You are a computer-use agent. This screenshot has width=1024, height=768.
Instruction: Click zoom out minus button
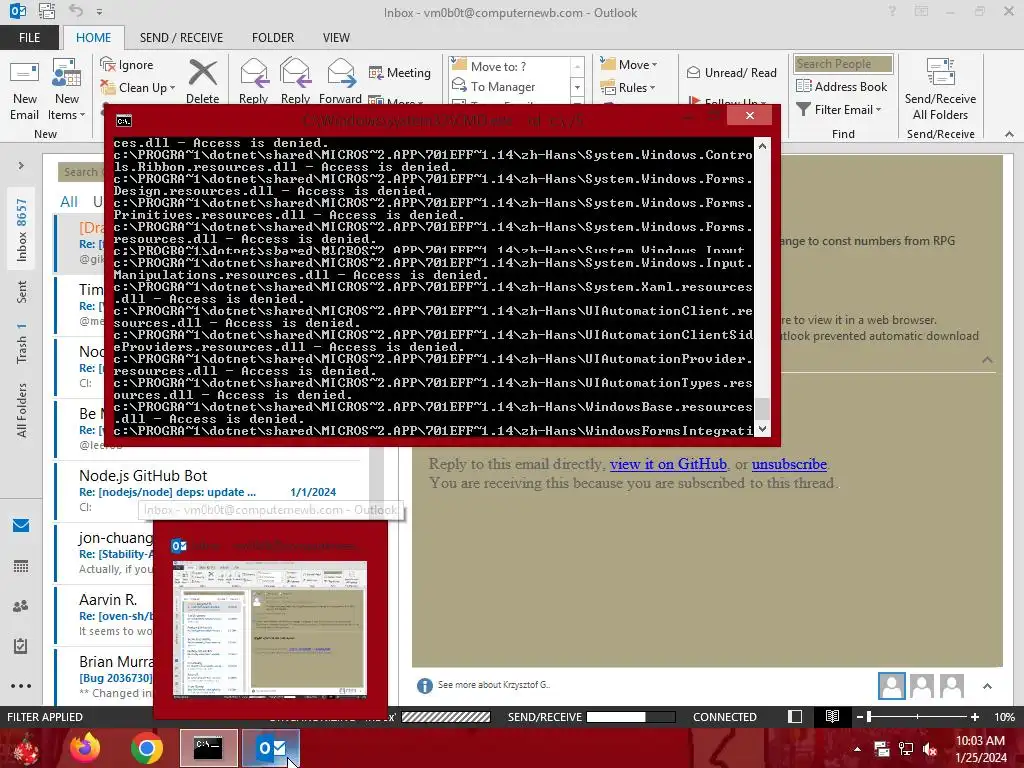point(860,716)
